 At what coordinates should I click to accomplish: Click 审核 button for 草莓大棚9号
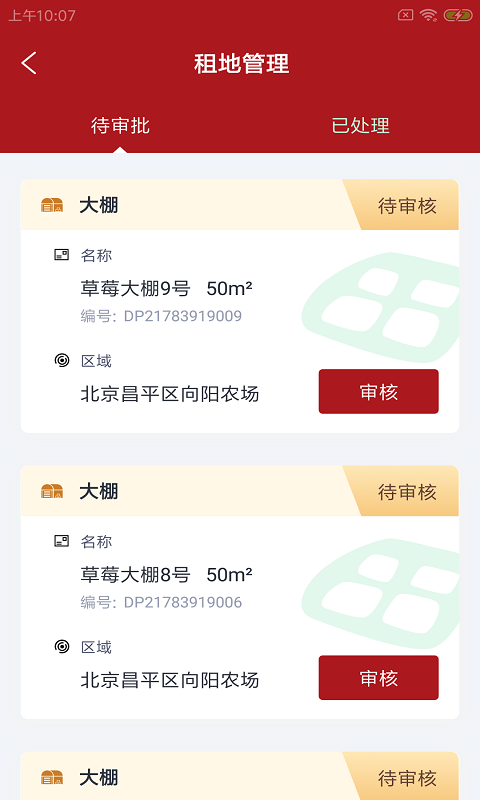[378, 391]
